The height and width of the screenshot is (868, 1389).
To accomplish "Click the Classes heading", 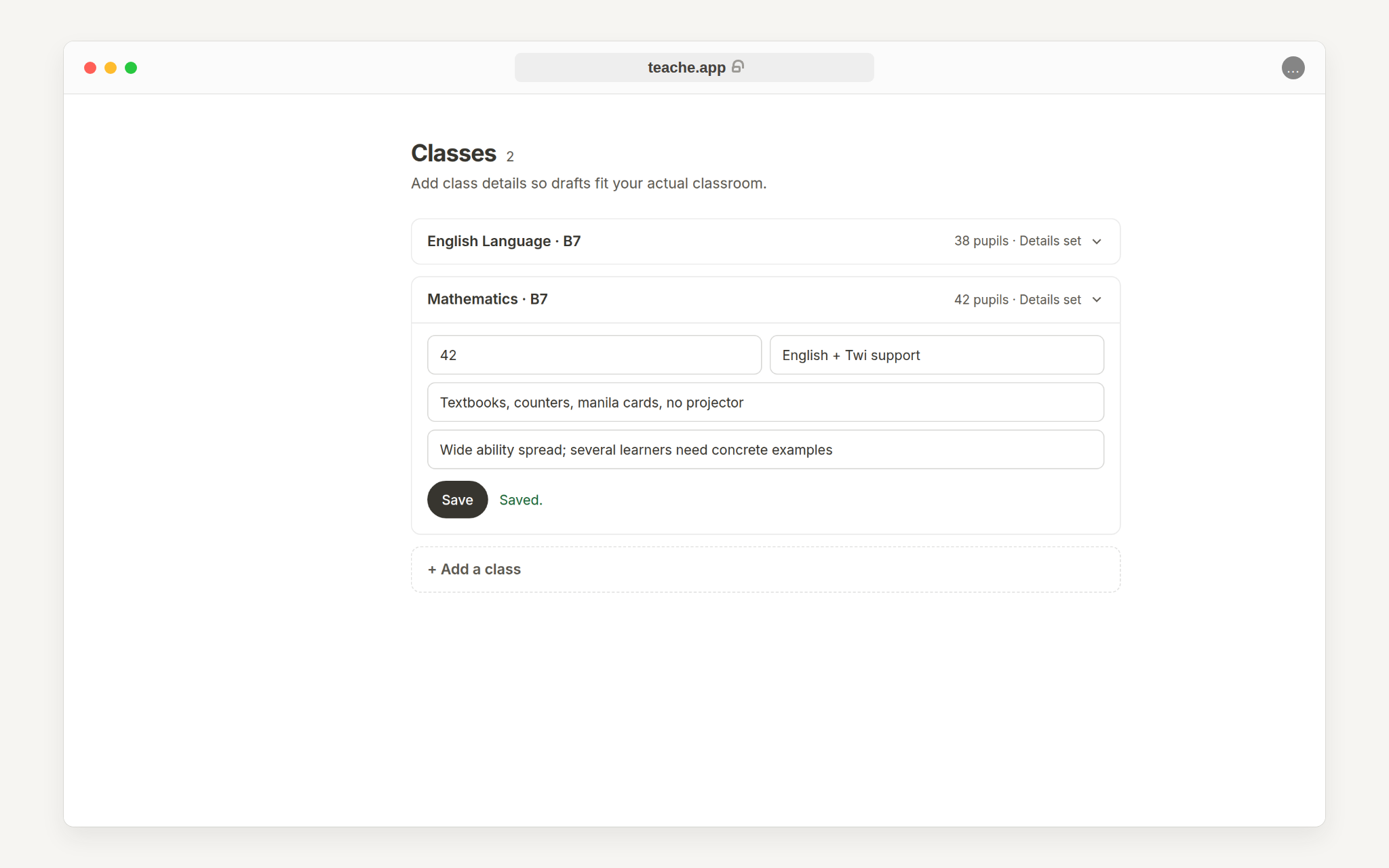I will click(454, 153).
